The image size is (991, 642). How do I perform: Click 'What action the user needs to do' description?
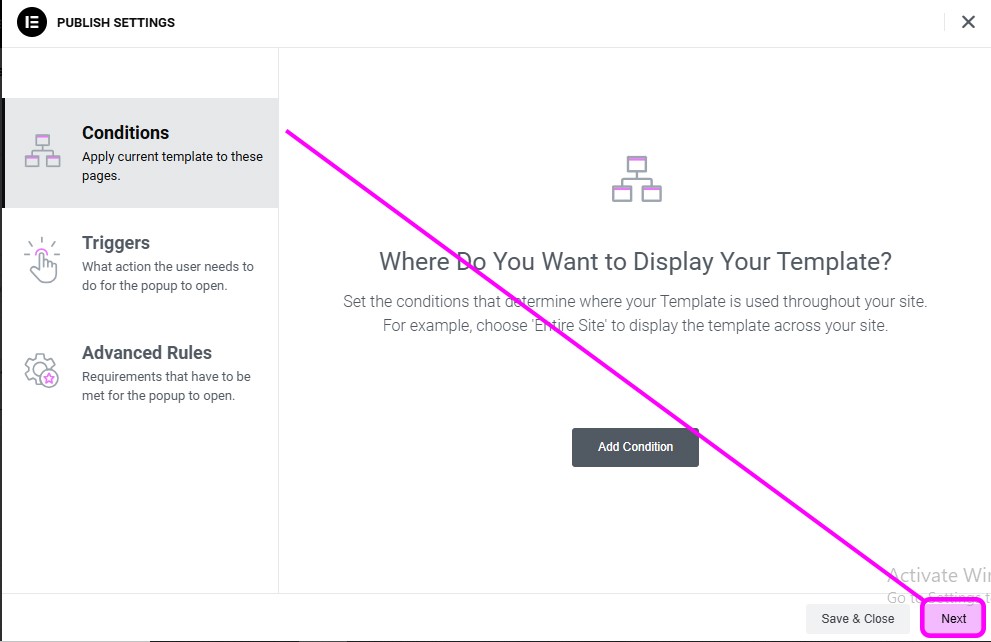(x=167, y=276)
